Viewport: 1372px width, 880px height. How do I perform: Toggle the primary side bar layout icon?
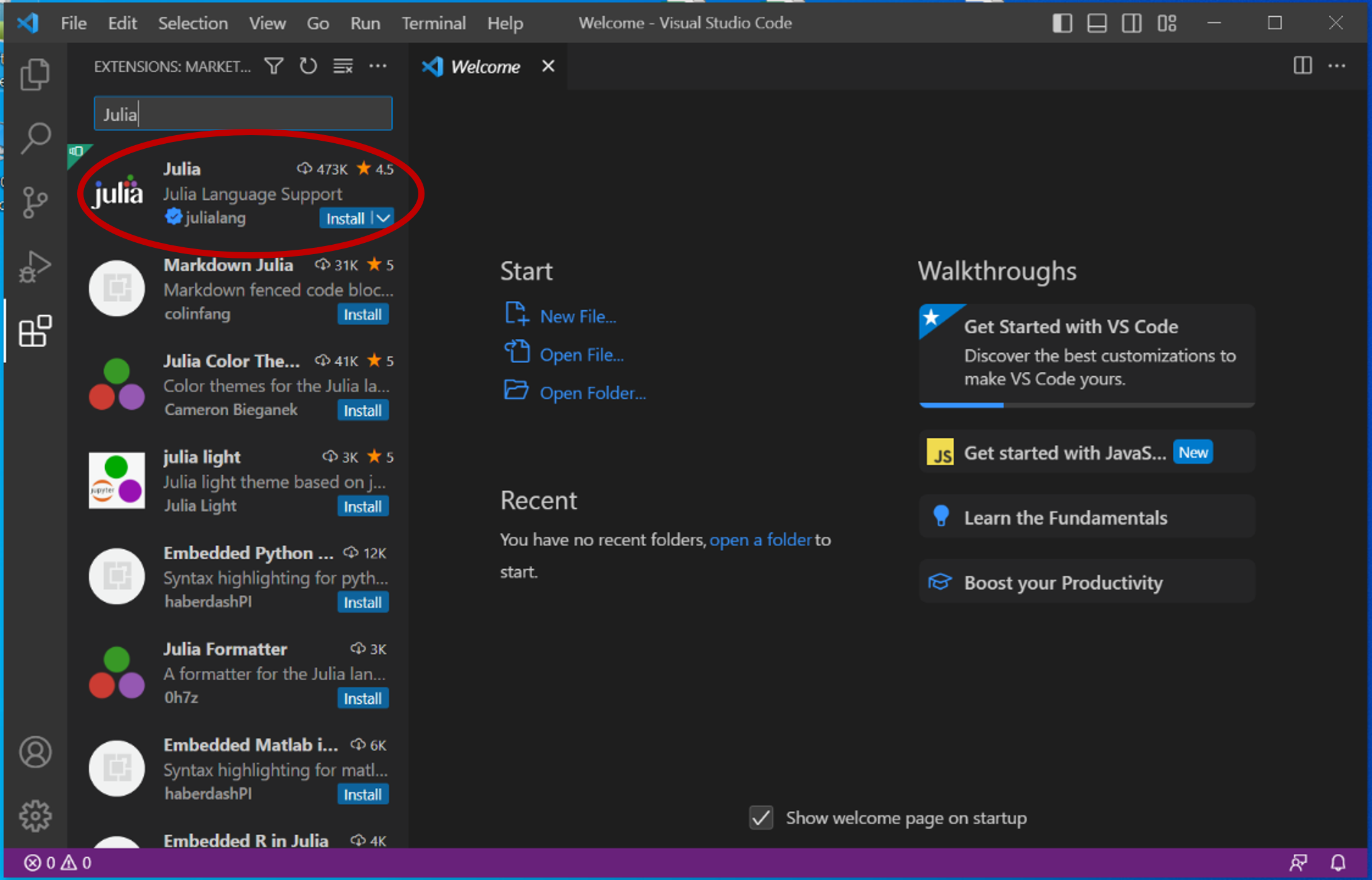tap(1062, 24)
